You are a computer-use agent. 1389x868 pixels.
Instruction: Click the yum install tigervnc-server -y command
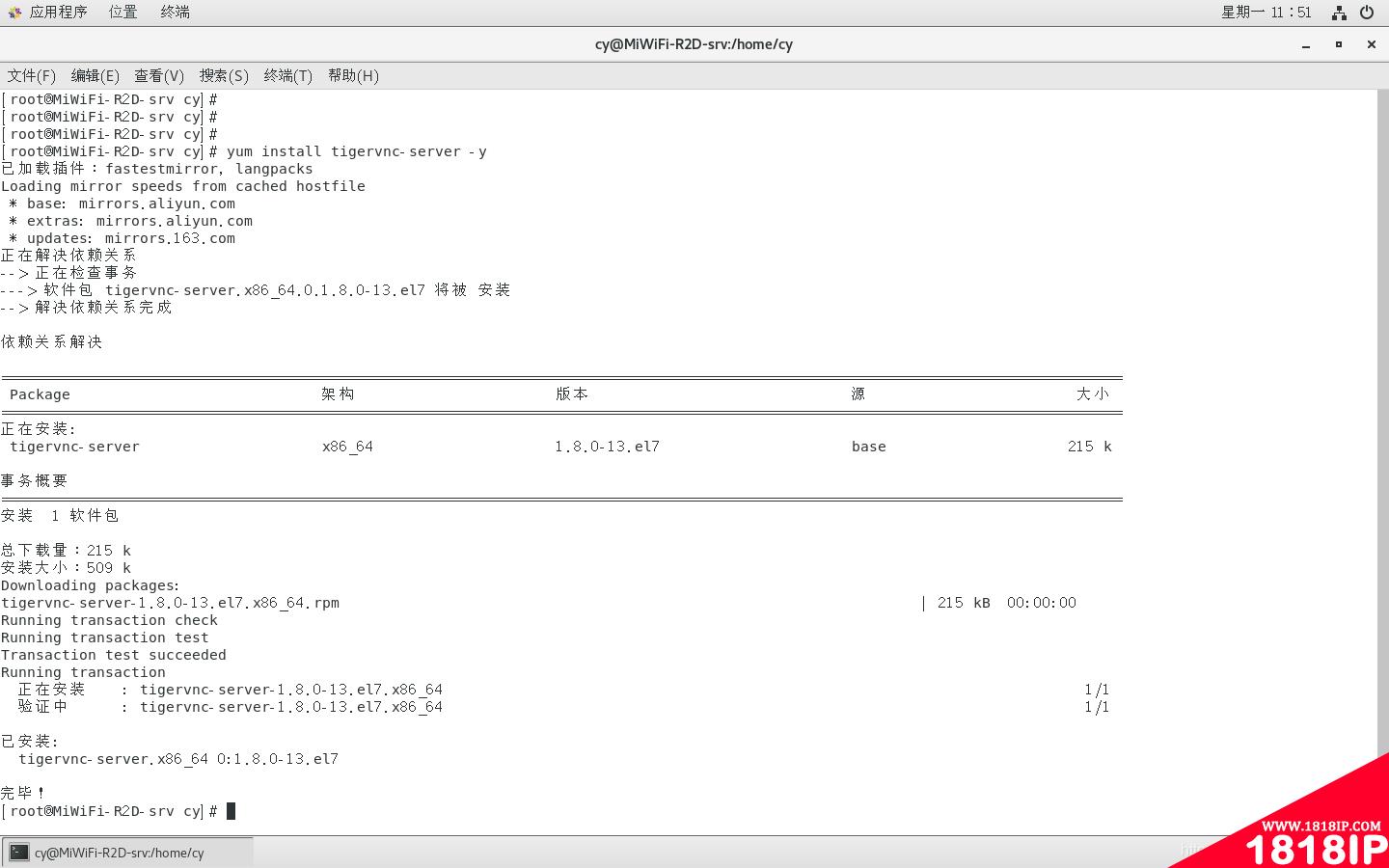[357, 151]
